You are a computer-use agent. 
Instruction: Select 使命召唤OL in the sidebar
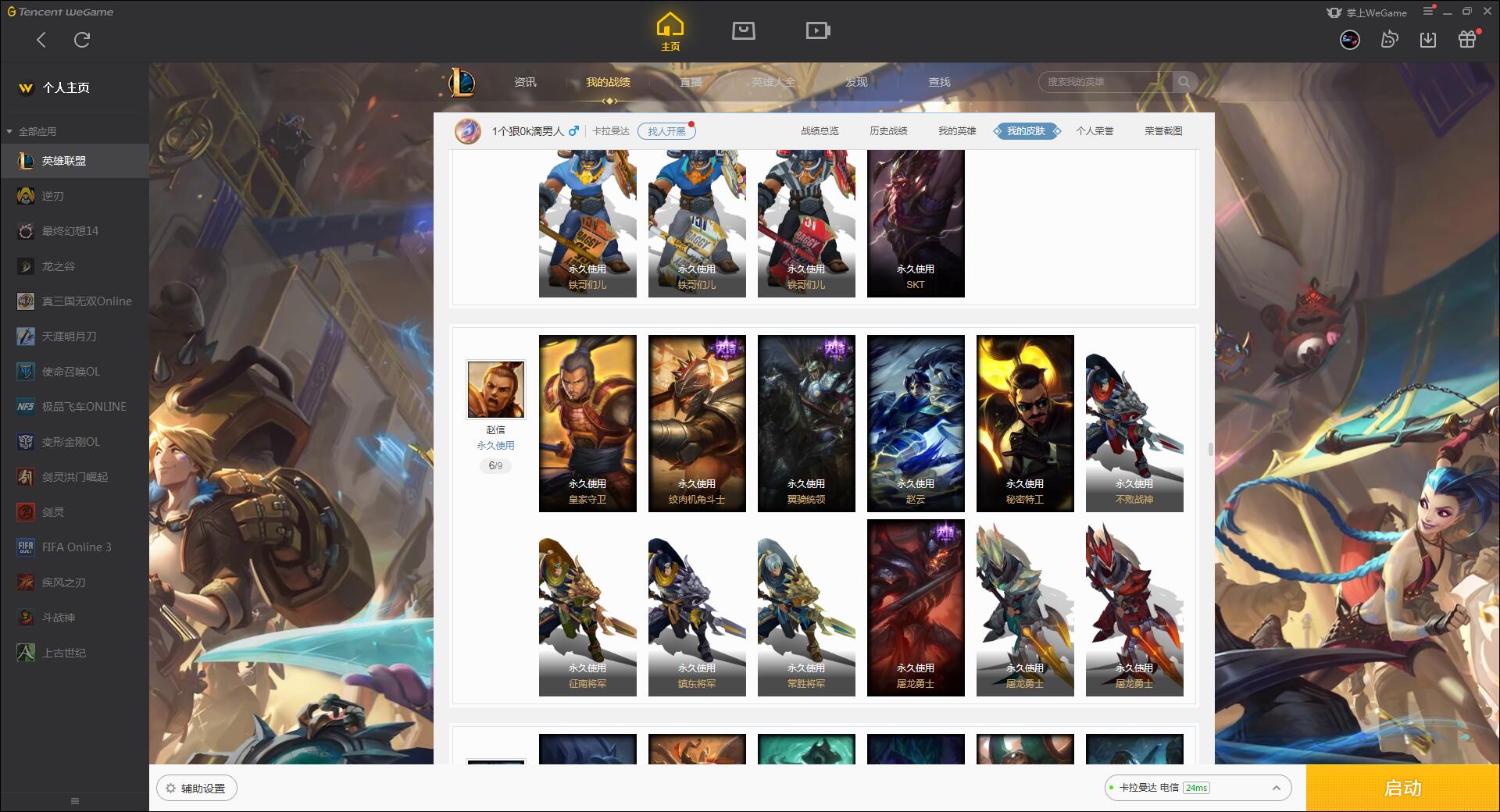click(x=74, y=372)
